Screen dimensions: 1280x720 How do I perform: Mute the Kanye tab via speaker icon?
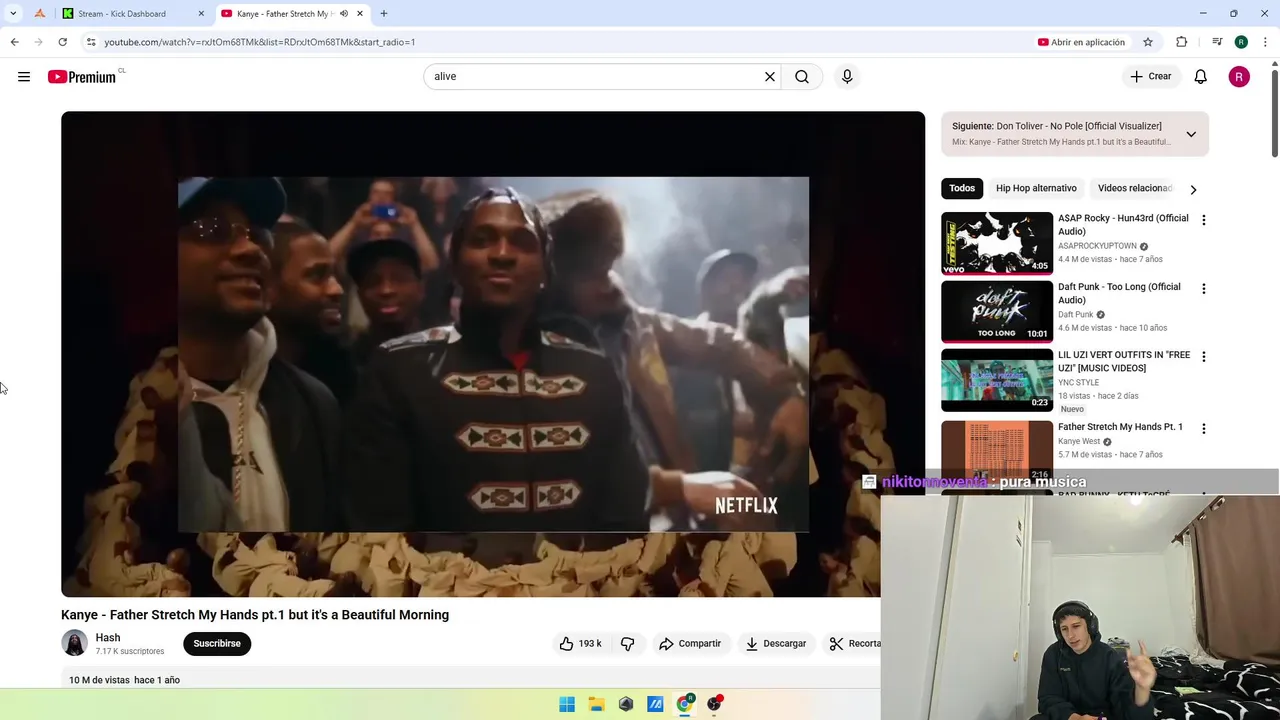coord(344,13)
